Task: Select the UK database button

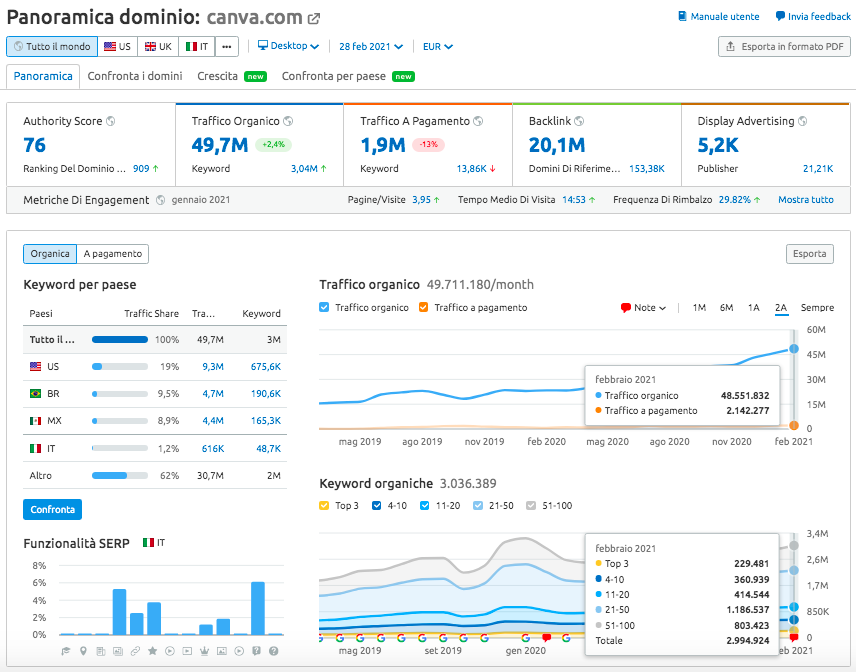Action: 158,47
